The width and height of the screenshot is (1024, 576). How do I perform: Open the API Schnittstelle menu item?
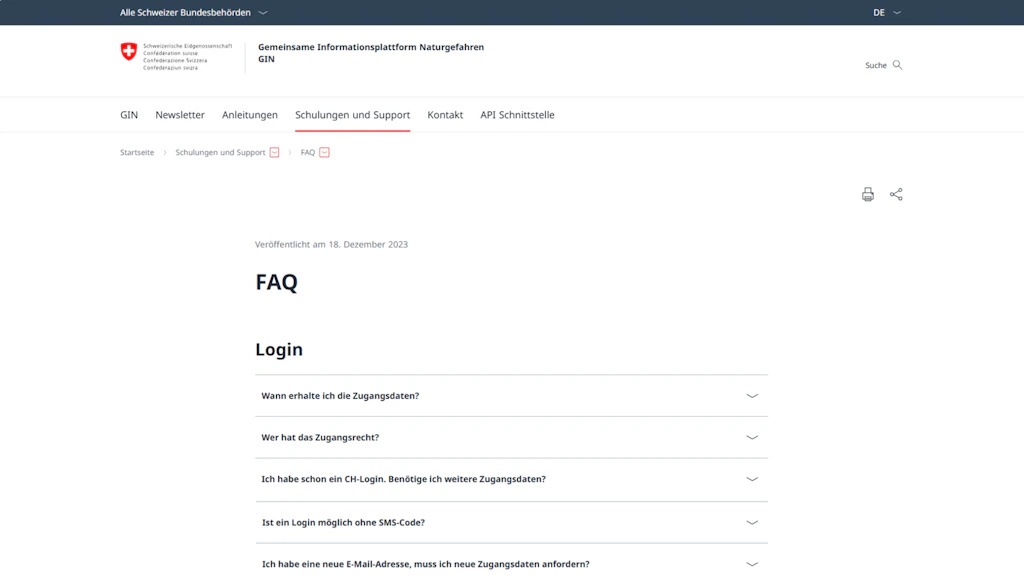click(x=517, y=115)
